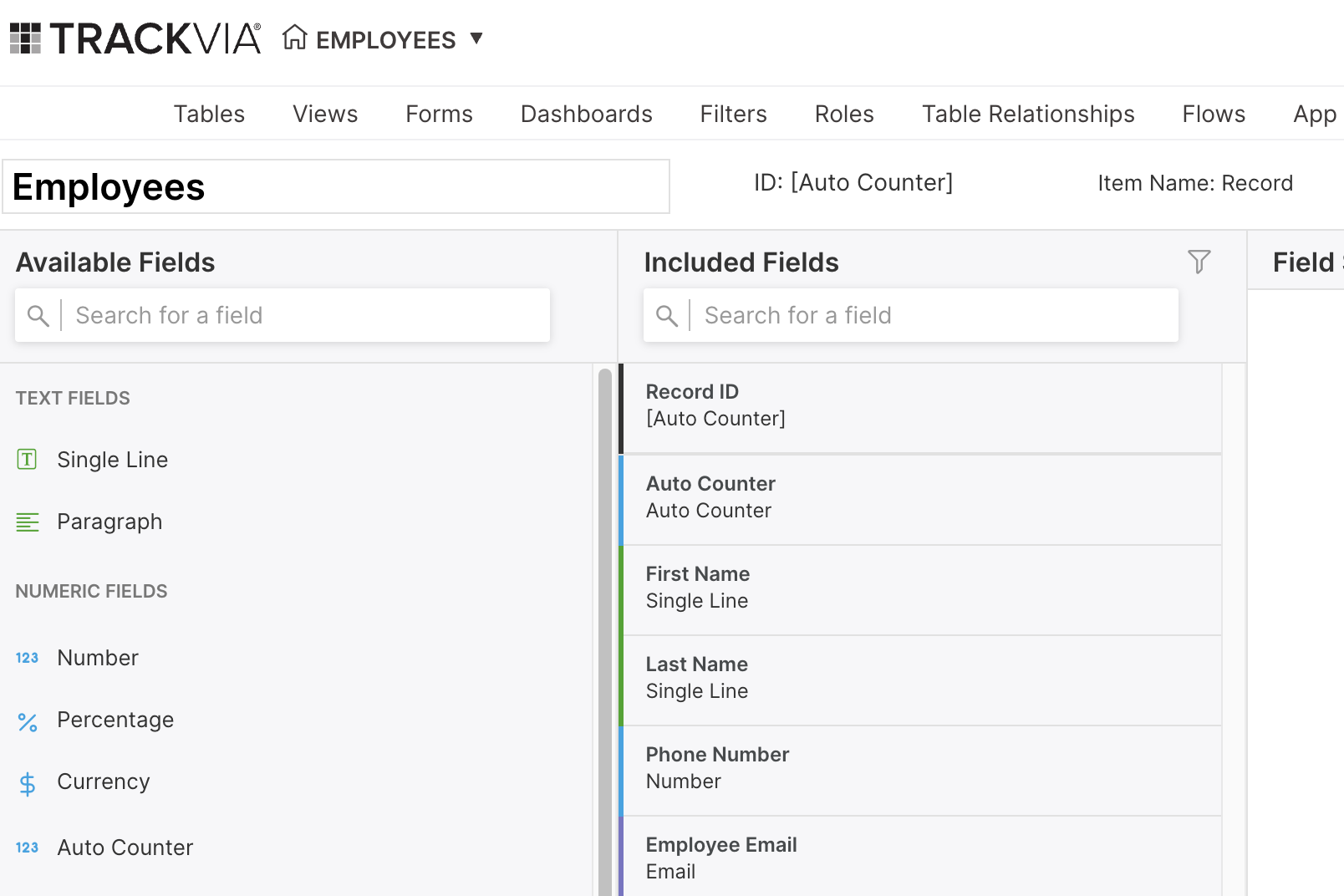Click the TrackVia grid logo icon
Viewport: 1344px width, 896px height.
point(25,38)
